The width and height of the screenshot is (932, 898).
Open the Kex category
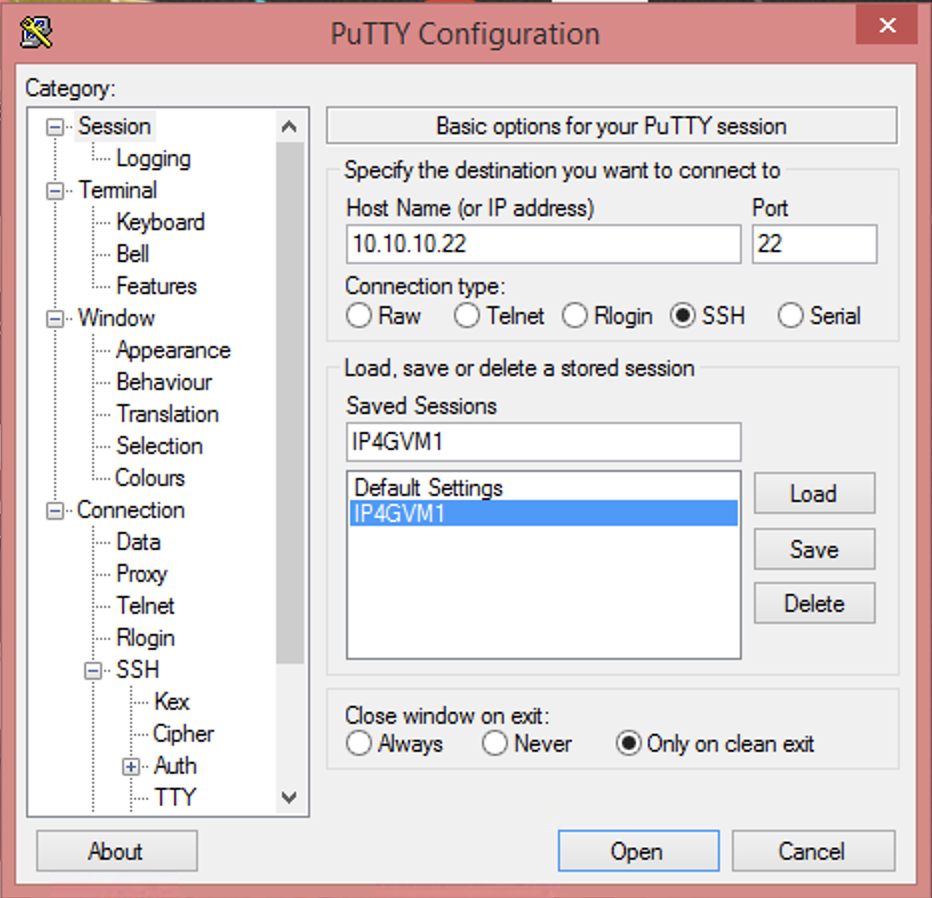172,702
